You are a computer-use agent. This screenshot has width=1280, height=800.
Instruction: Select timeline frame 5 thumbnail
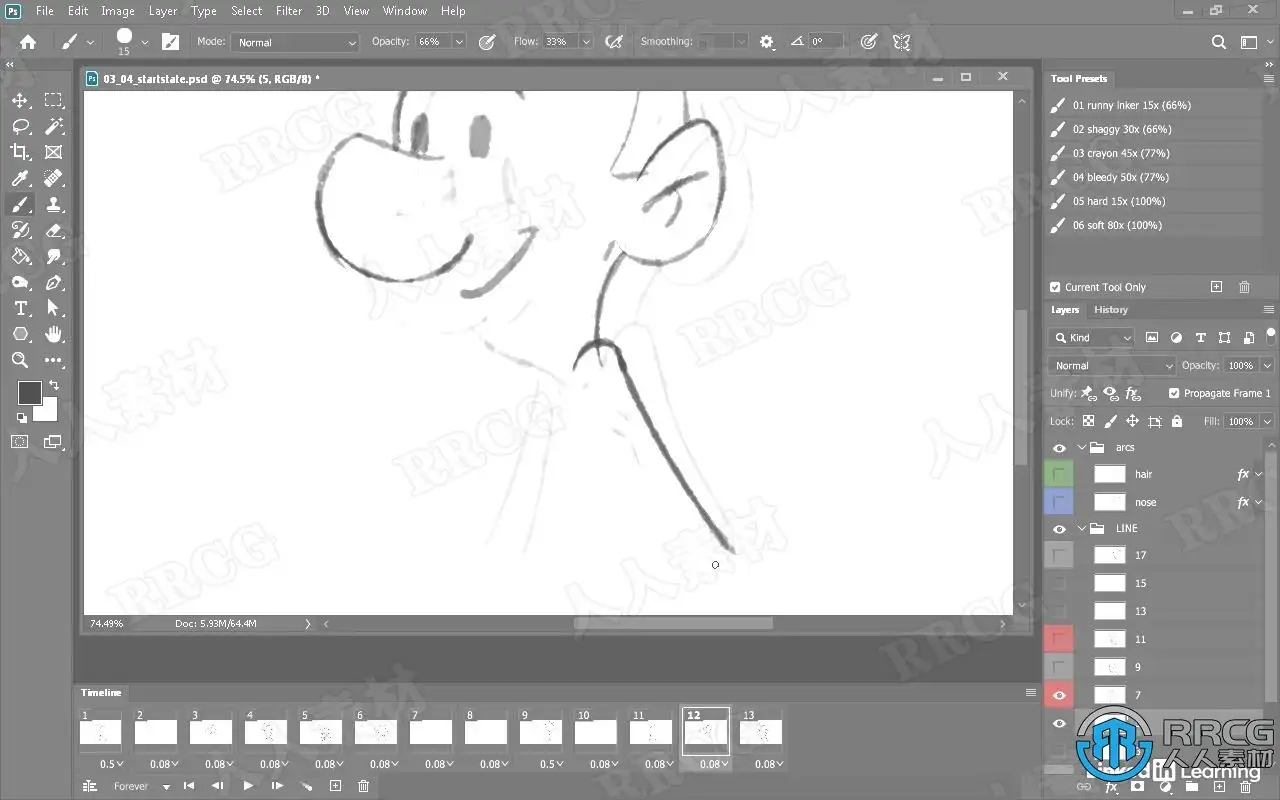point(321,732)
